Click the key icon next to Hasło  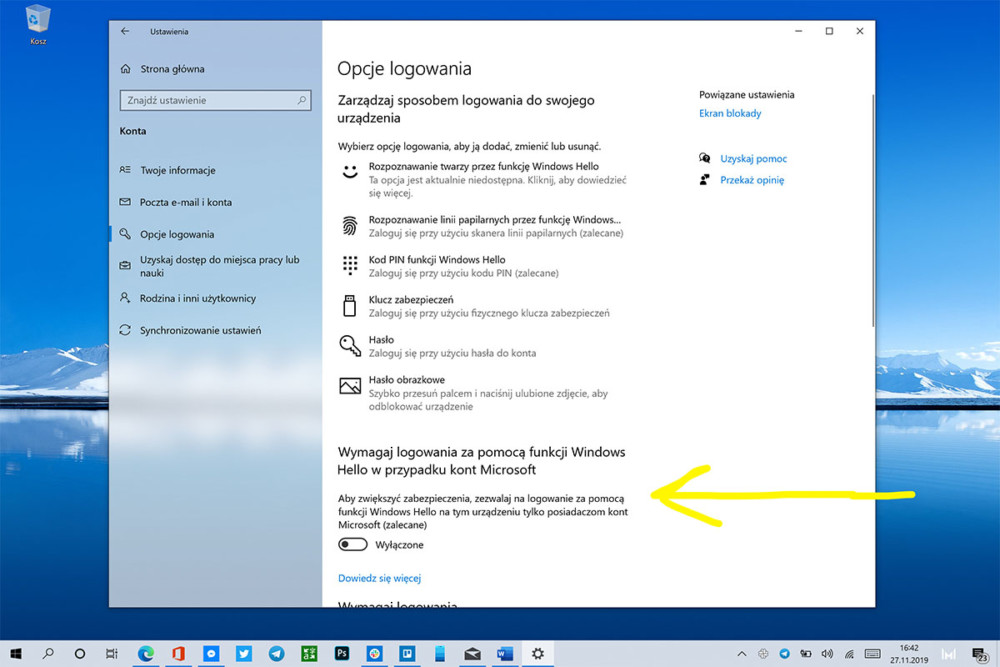(349, 346)
